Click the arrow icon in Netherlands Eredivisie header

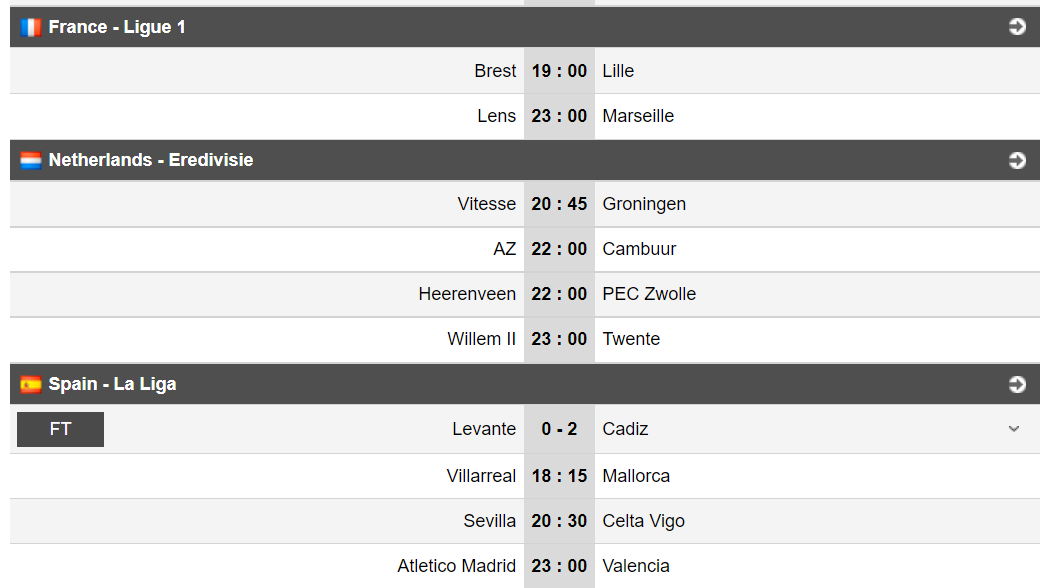point(1017,160)
